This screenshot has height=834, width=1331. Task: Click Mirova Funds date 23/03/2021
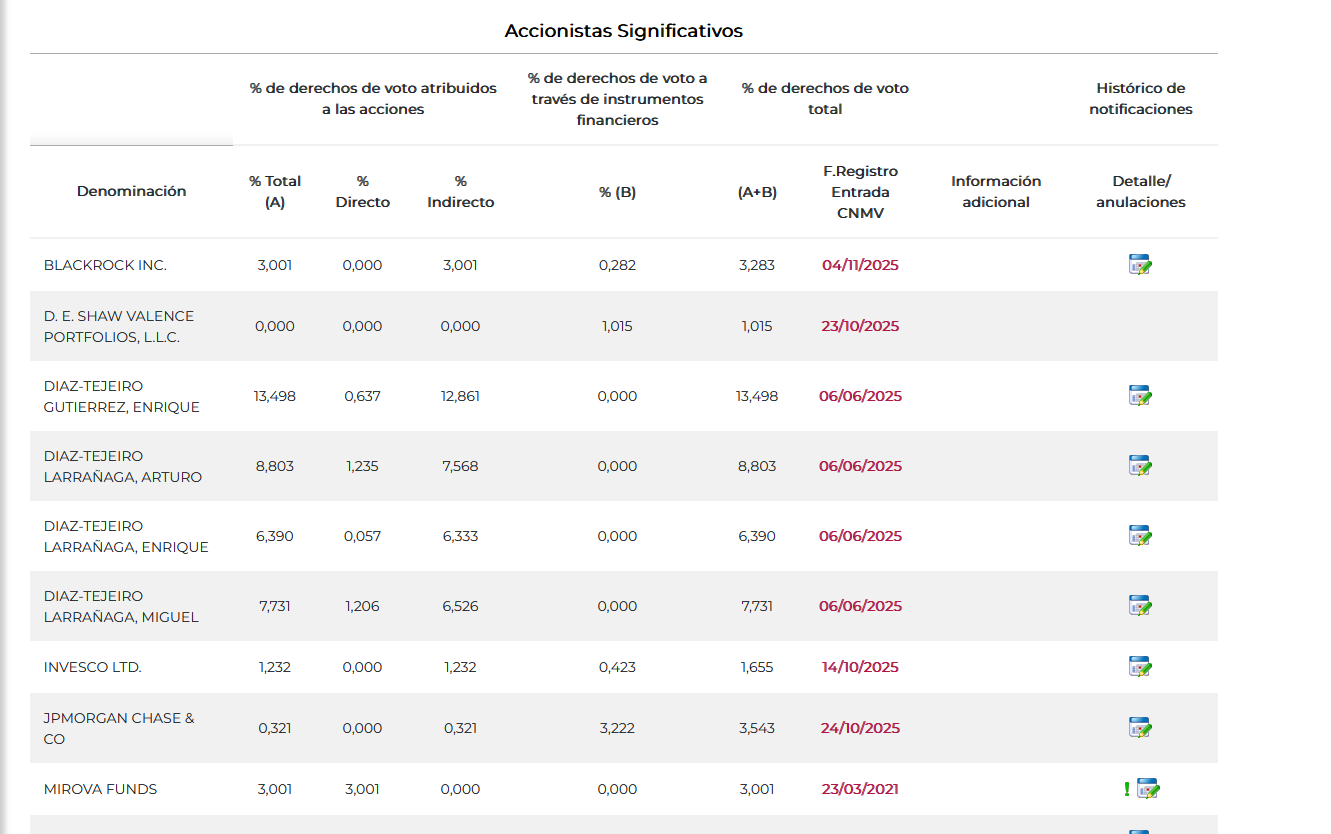[x=860, y=789]
